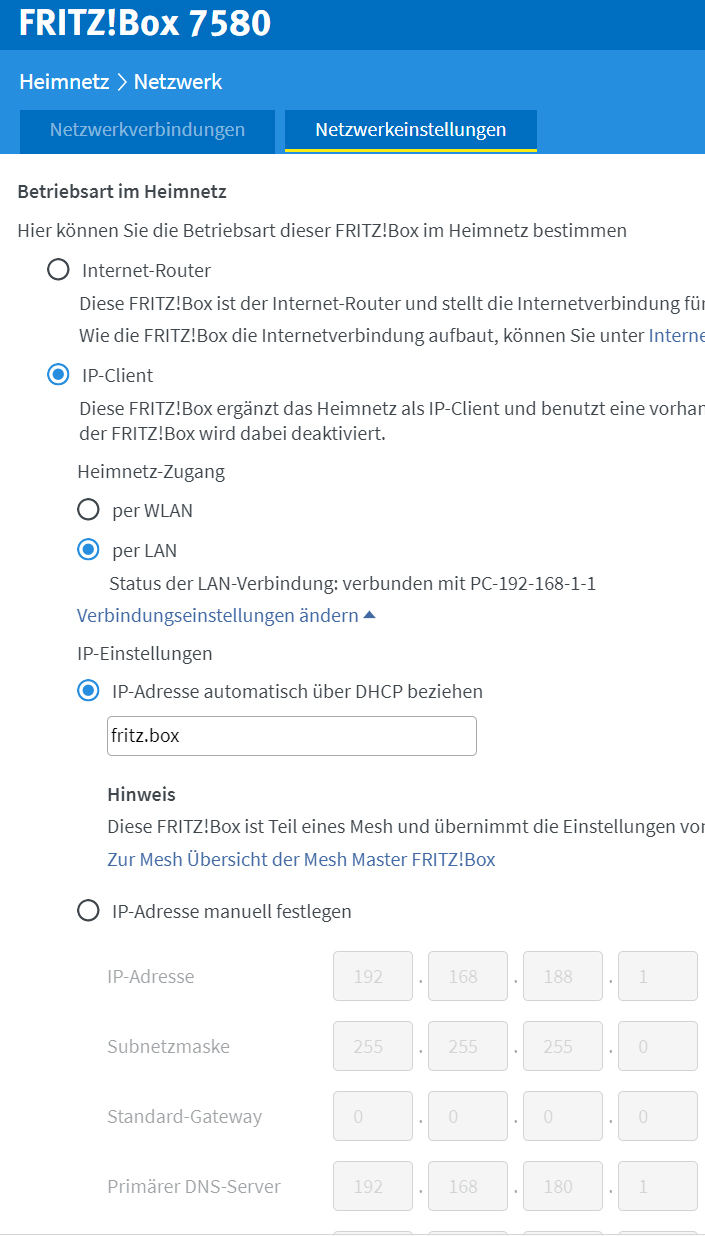
Task: Choose per WLAN home network access
Action: pos(89,510)
